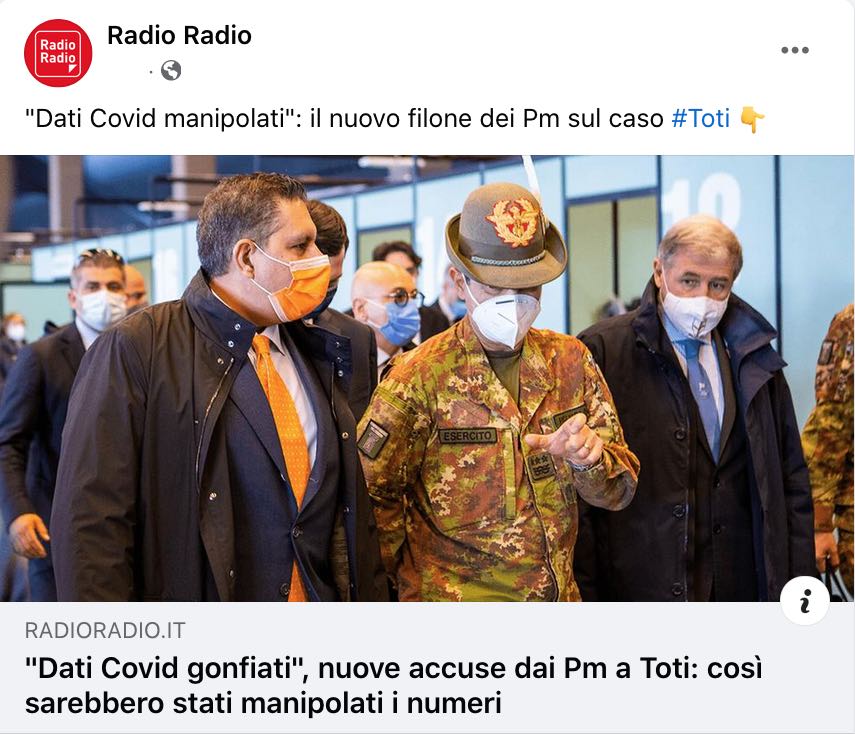Click the gray link card footer area
Image resolution: width=855 pixels, height=734 pixels.
pos(428,668)
